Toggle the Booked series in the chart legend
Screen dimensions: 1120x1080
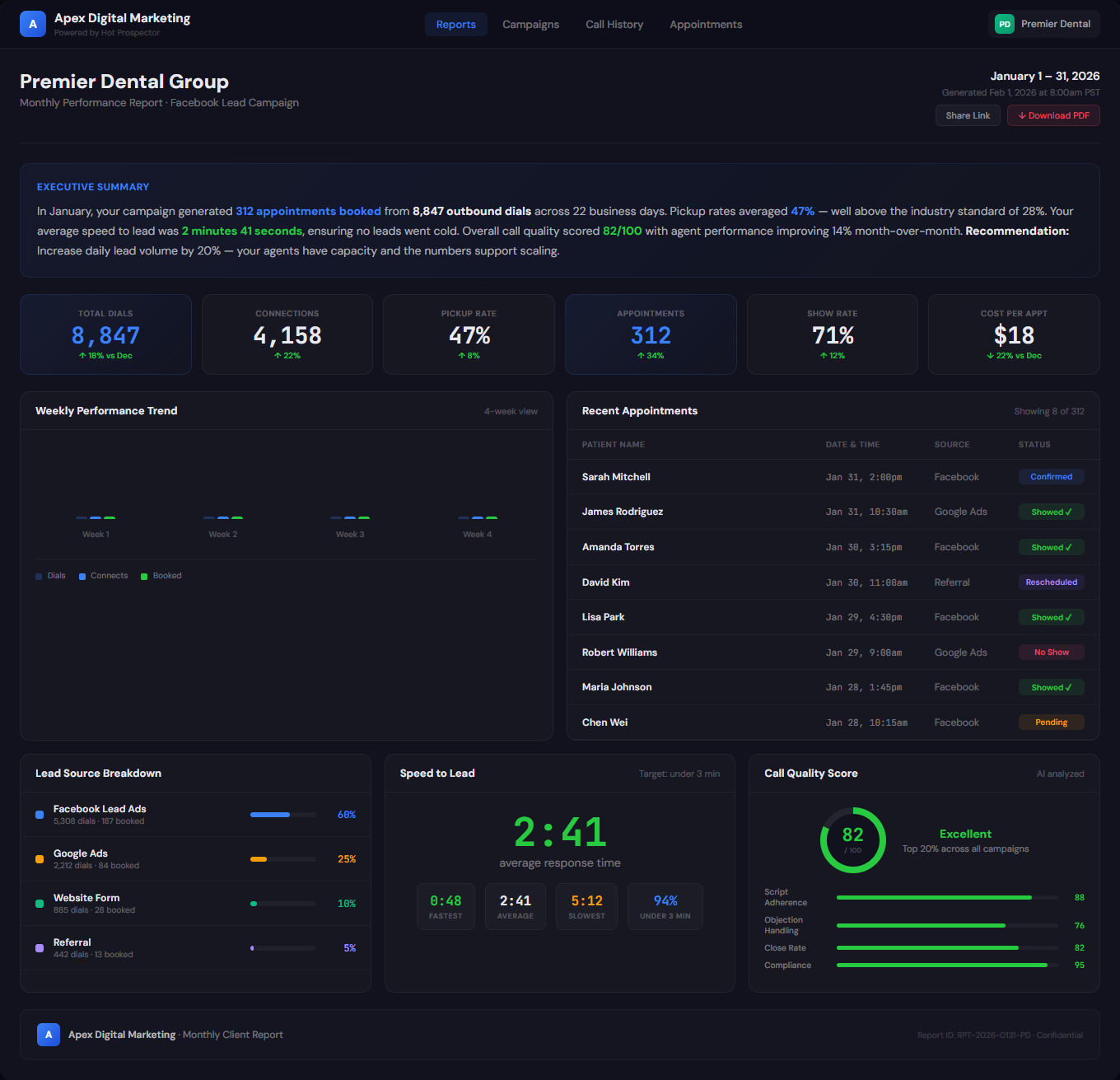[161, 575]
